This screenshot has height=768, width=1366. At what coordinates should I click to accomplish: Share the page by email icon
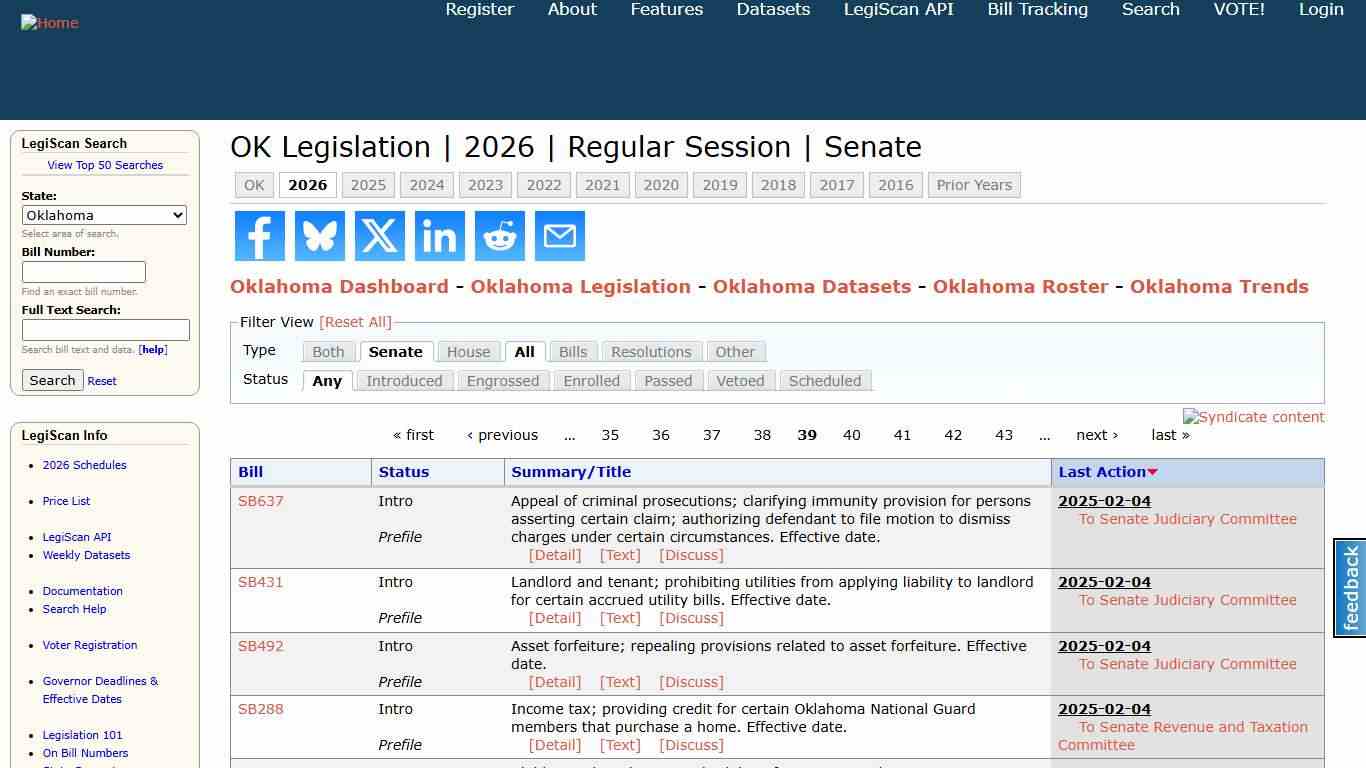pos(559,236)
